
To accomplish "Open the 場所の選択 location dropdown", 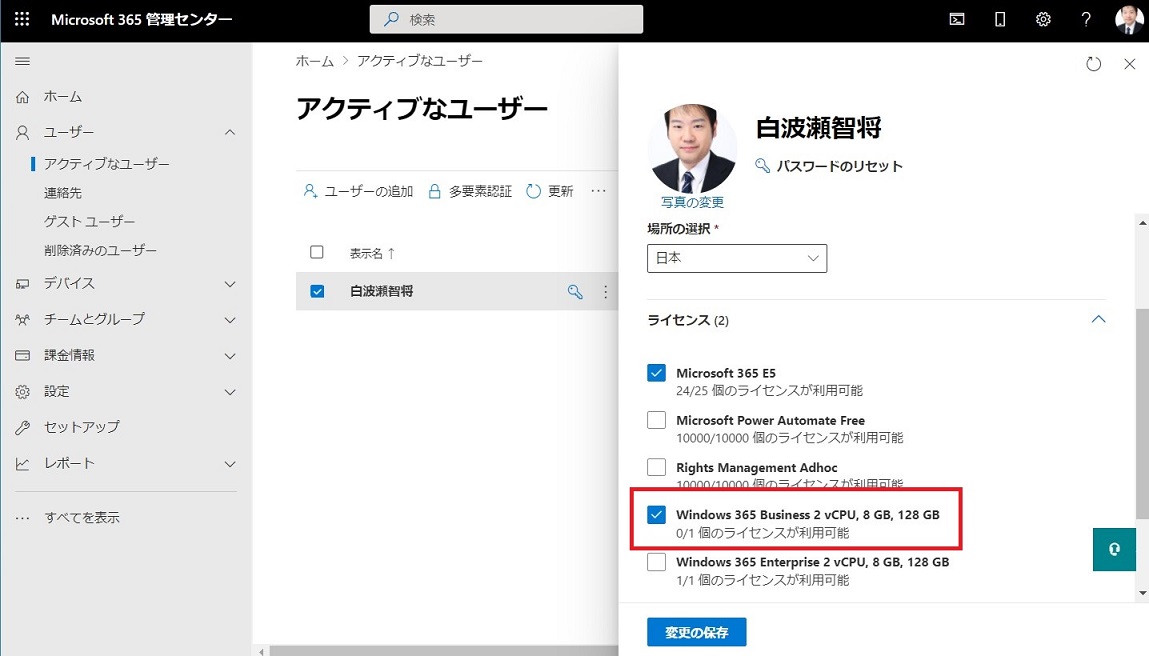I will (x=736, y=258).
